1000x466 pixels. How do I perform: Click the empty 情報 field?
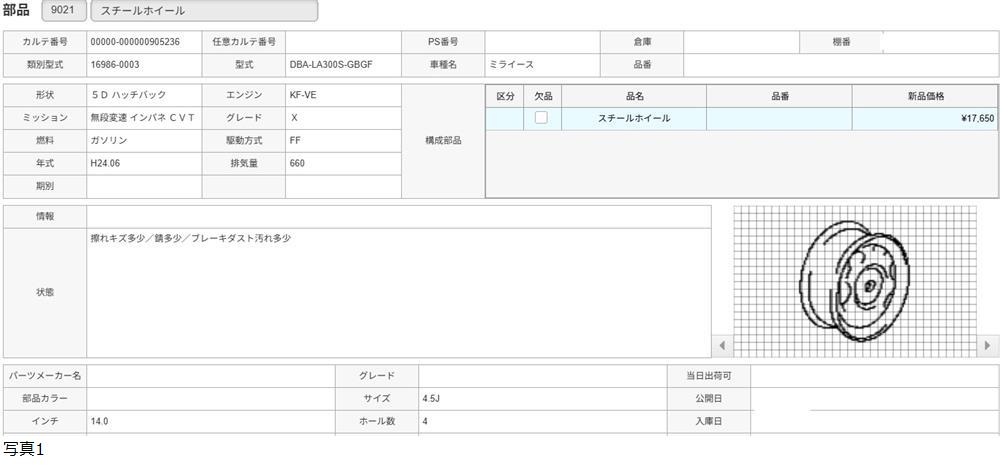pyautogui.click(x=398, y=216)
